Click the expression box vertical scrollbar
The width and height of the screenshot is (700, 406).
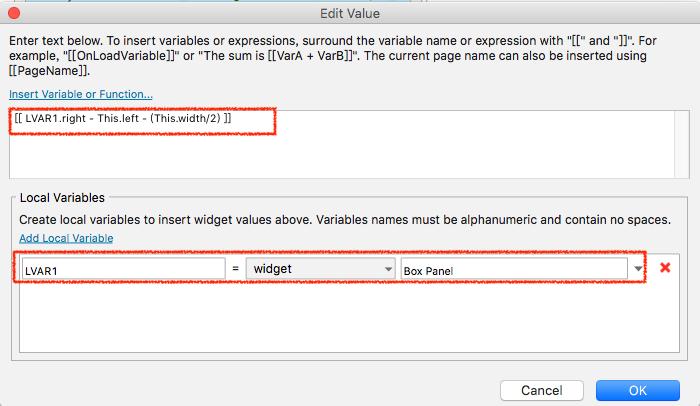tap(682, 144)
